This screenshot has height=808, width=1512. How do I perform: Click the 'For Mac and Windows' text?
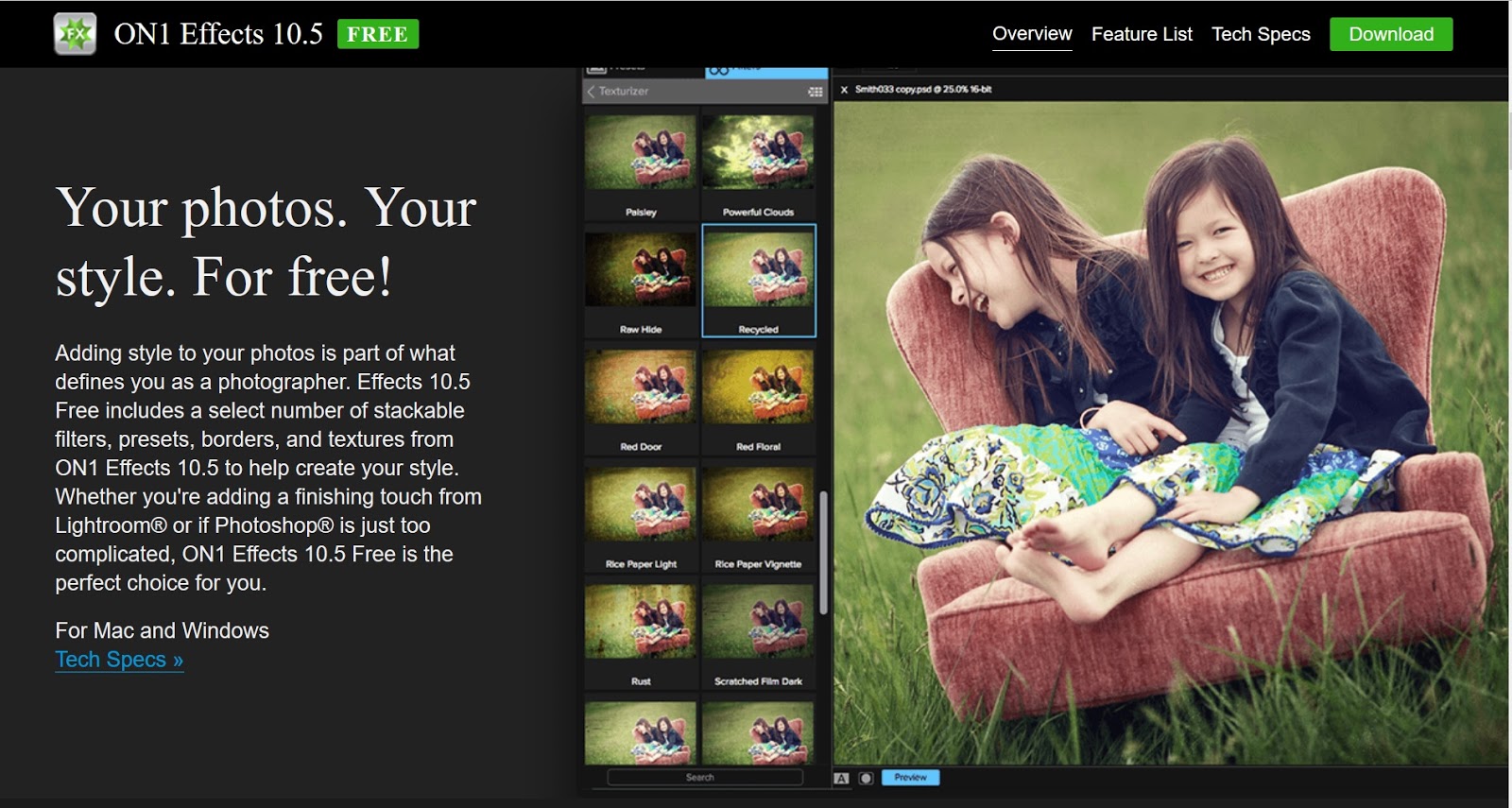pyautogui.click(x=162, y=630)
